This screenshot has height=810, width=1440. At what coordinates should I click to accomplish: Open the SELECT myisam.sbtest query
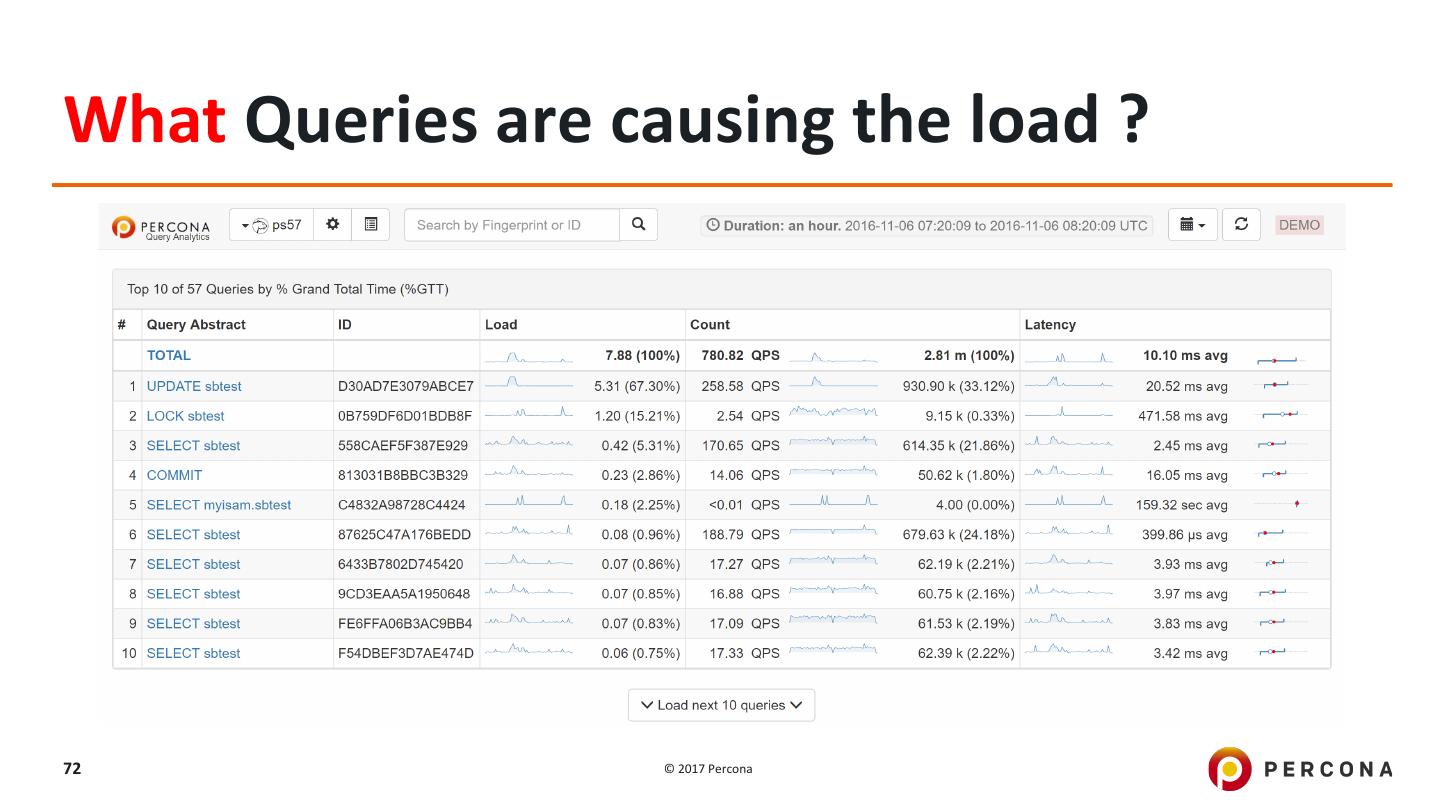[x=219, y=505]
